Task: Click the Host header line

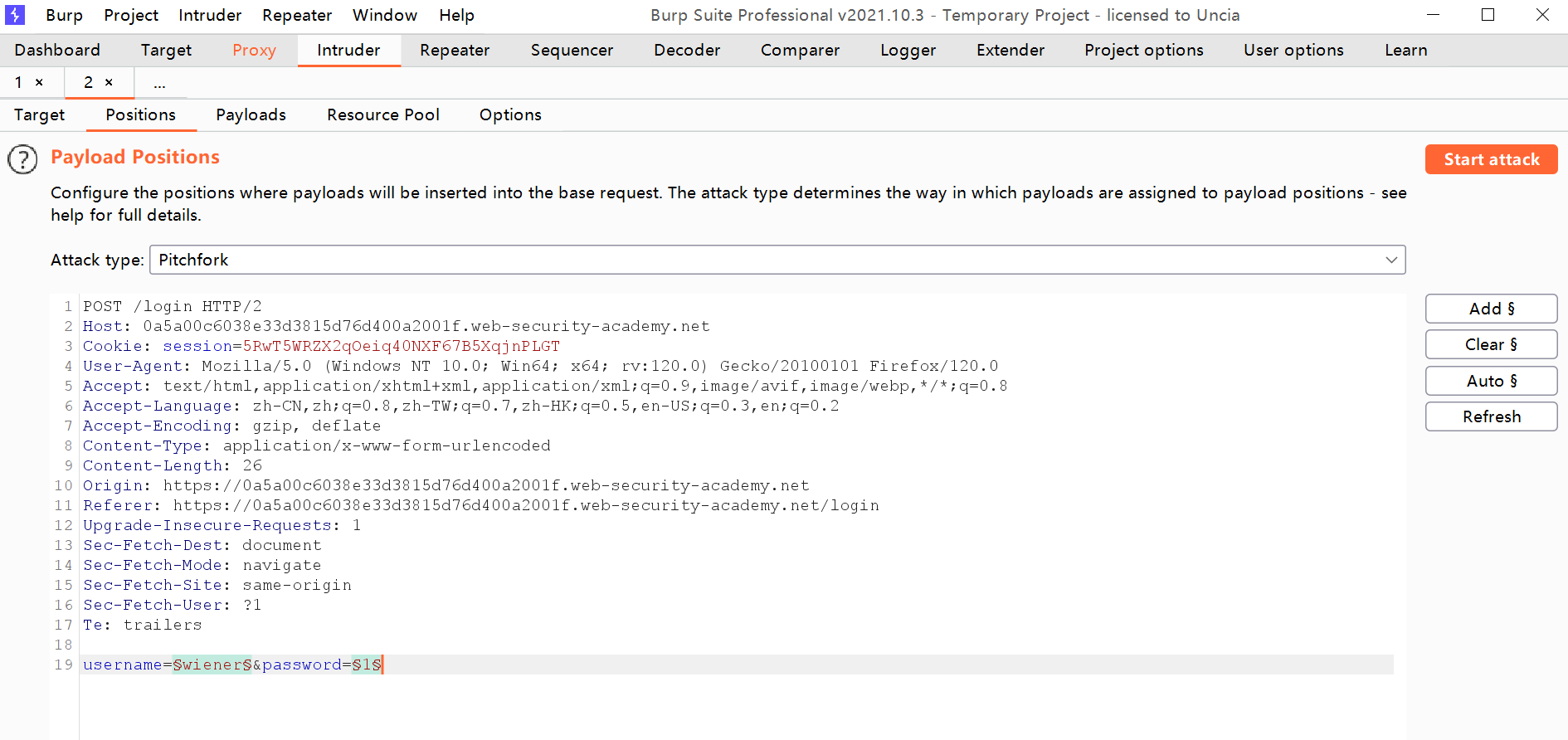Action: point(397,326)
